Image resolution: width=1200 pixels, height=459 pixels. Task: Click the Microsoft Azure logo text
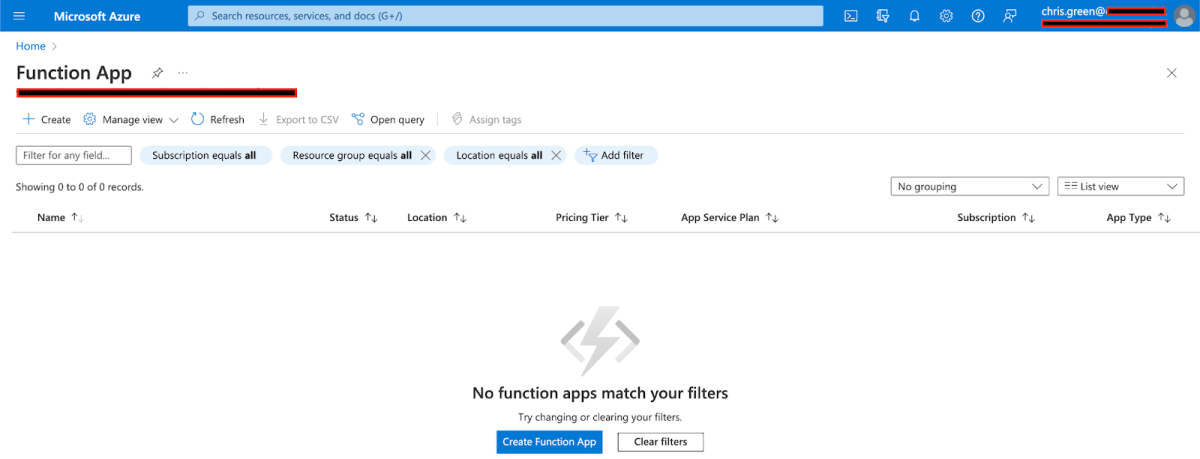pos(97,16)
